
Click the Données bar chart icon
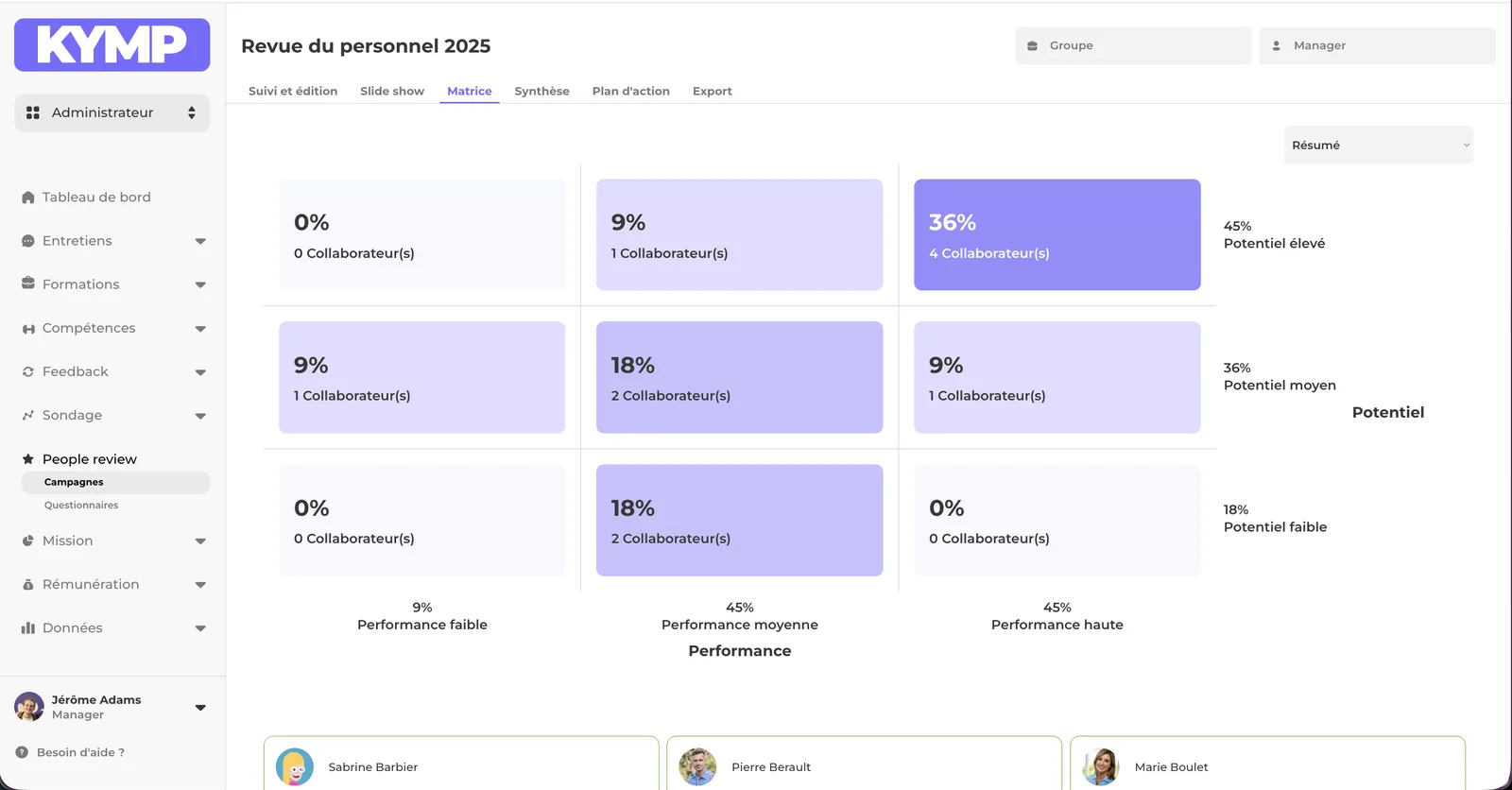click(28, 627)
